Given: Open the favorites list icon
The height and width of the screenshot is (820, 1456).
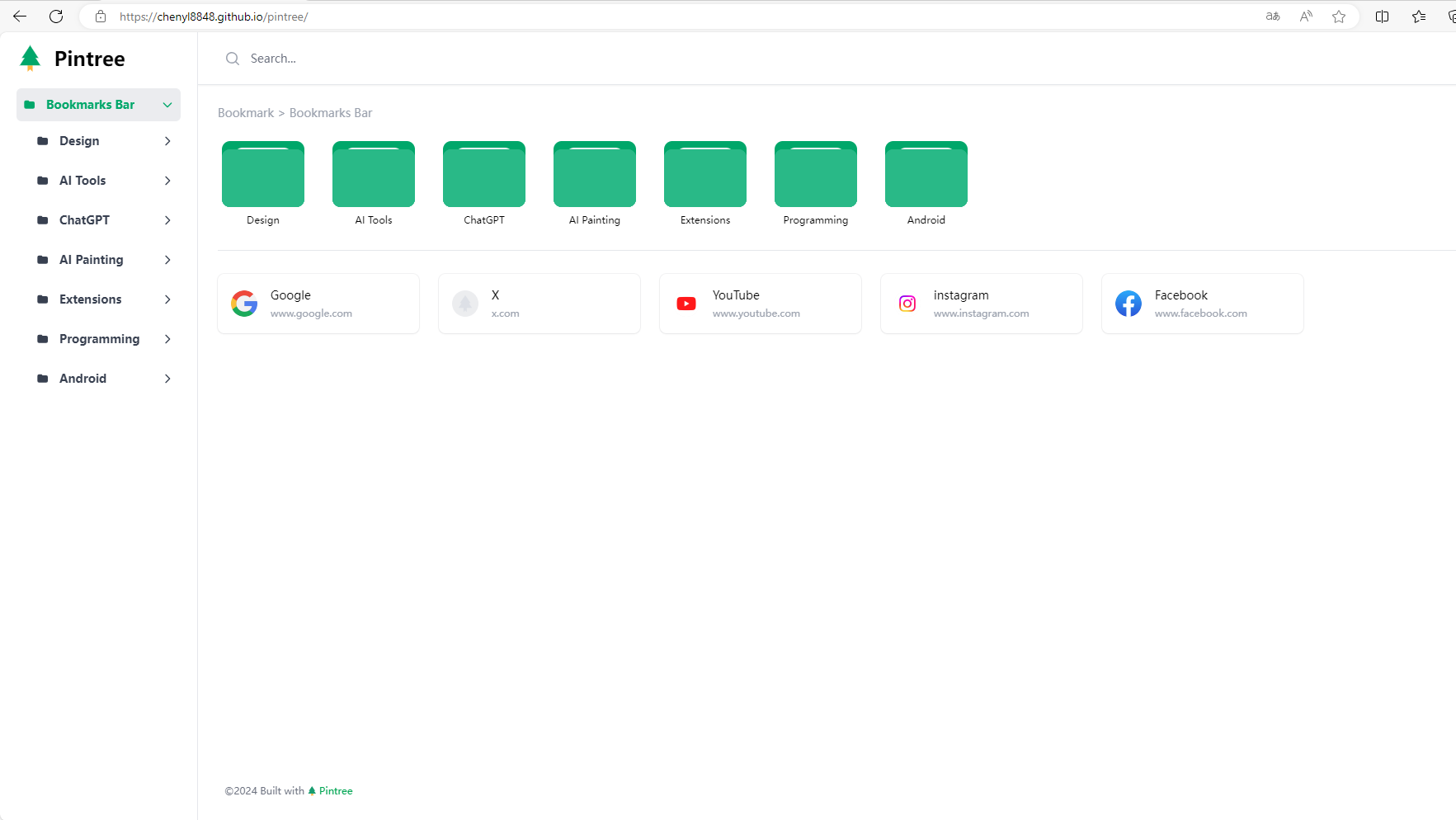Looking at the screenshot, I should click(1419, 16).
